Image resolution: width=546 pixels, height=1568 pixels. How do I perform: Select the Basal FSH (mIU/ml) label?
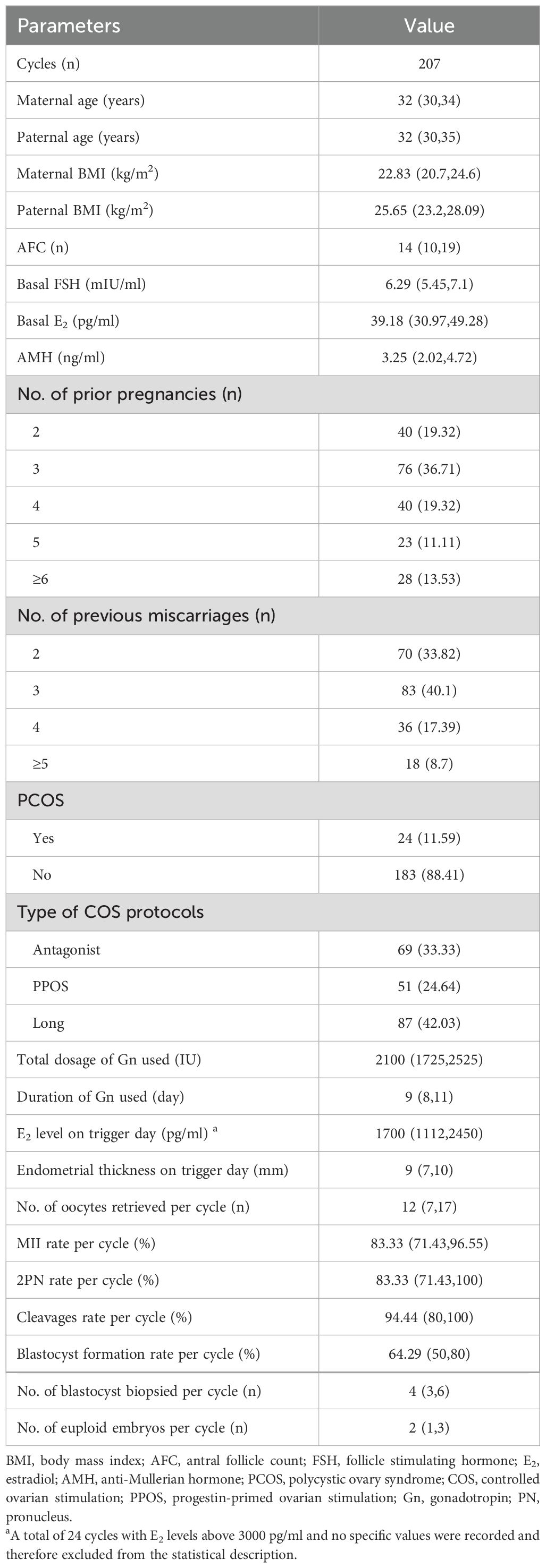click(81, 284)
